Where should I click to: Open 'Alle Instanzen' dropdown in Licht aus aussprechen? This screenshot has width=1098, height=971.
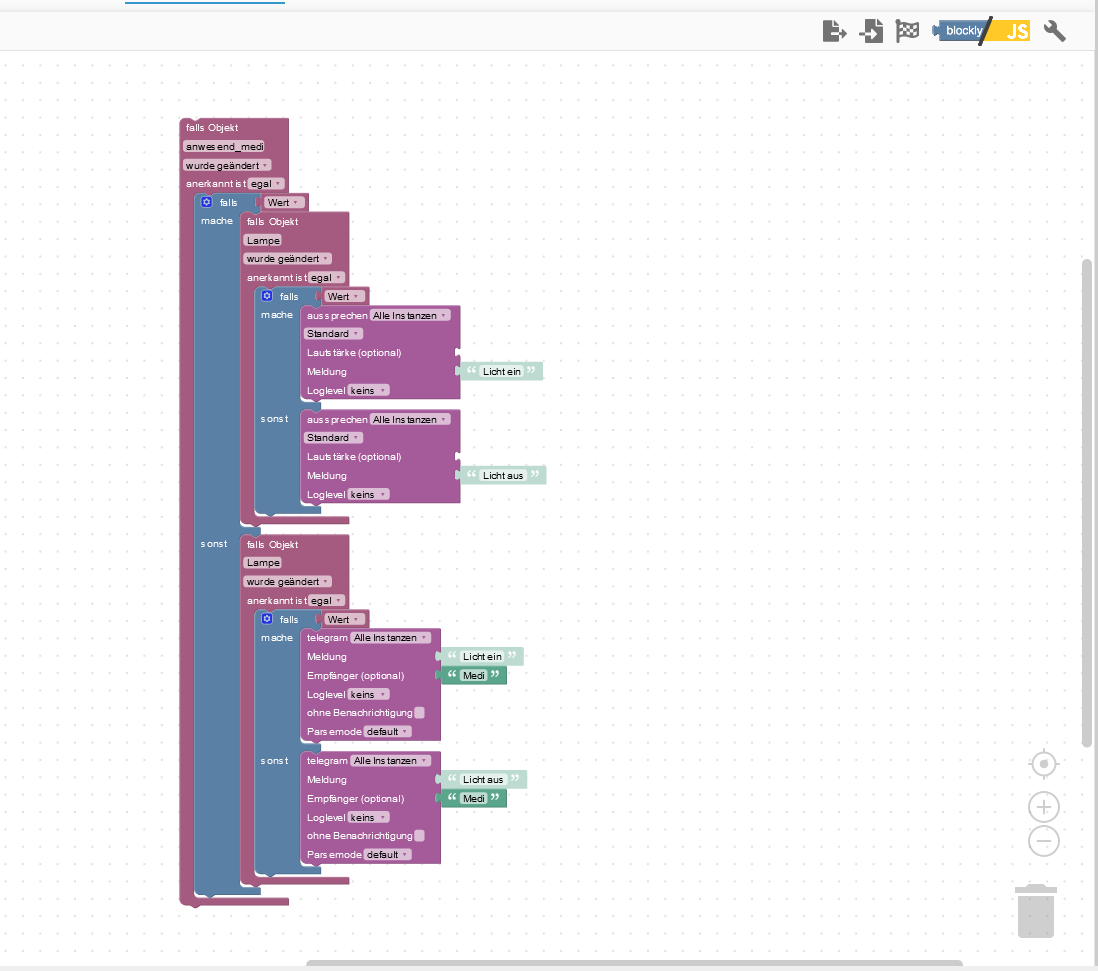pos(410,420)
